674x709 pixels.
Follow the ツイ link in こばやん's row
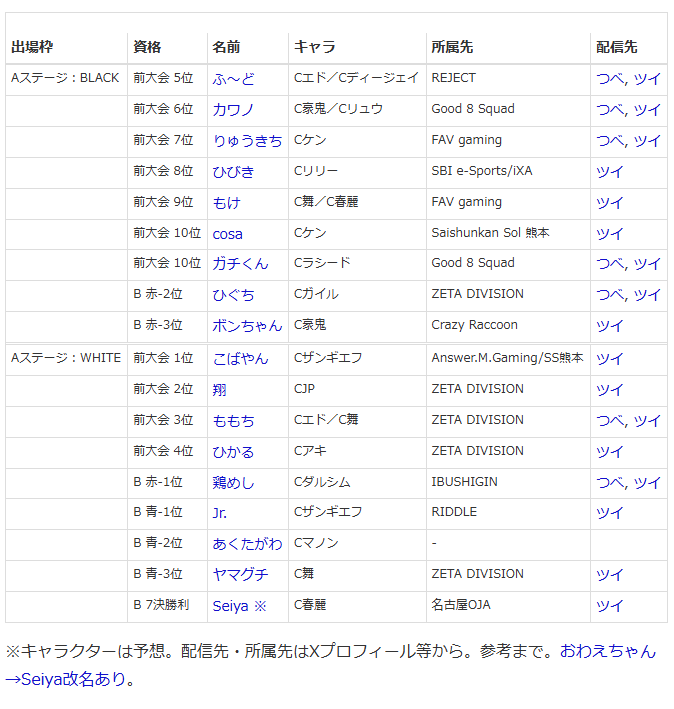pyautogui.click(x=609, y=359)
